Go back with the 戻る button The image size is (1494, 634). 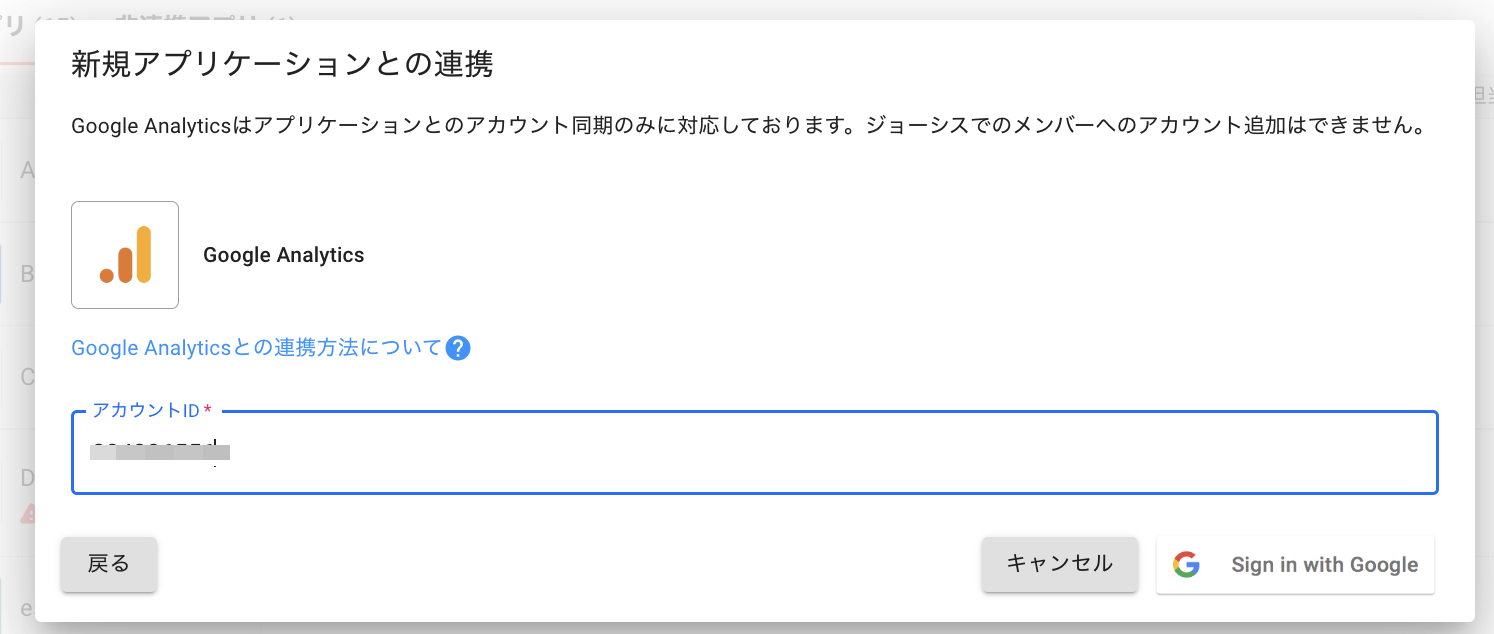click(x=109, y=564)
